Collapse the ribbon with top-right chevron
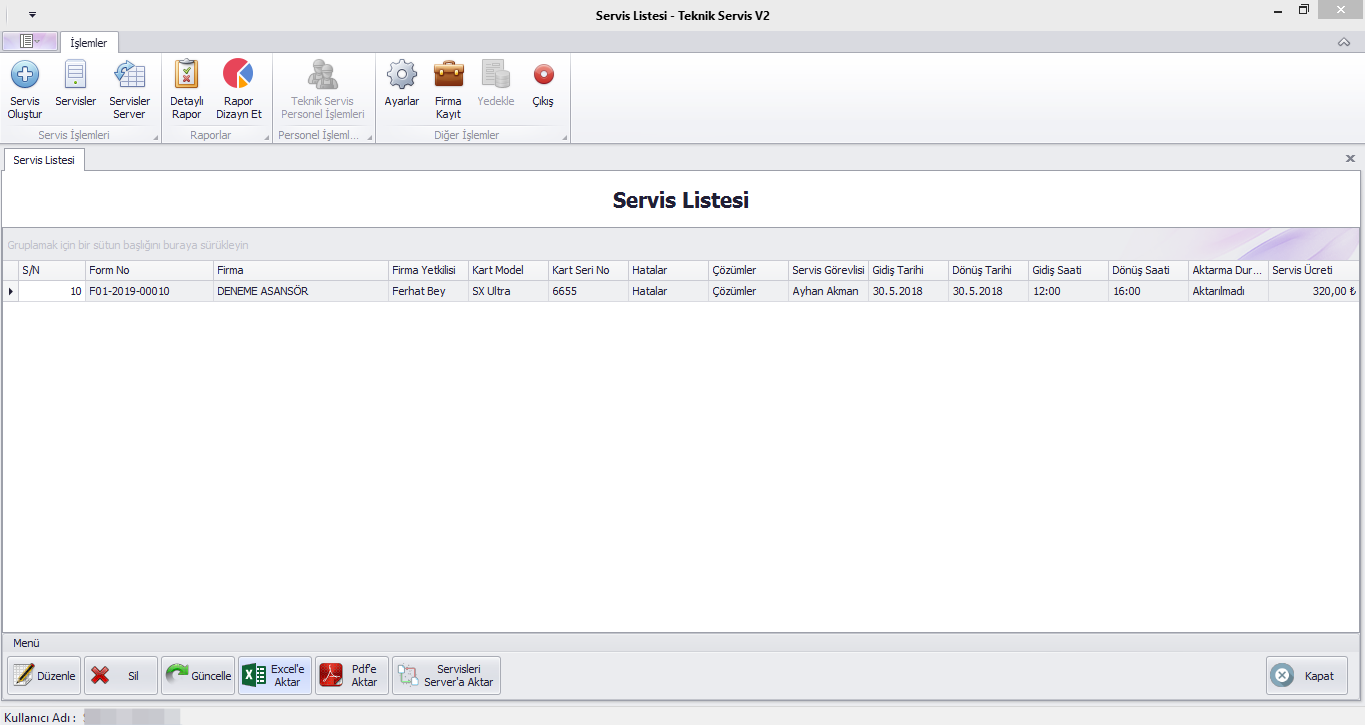Viewport: 1365px width, 725px height. tap(1344, 42)
